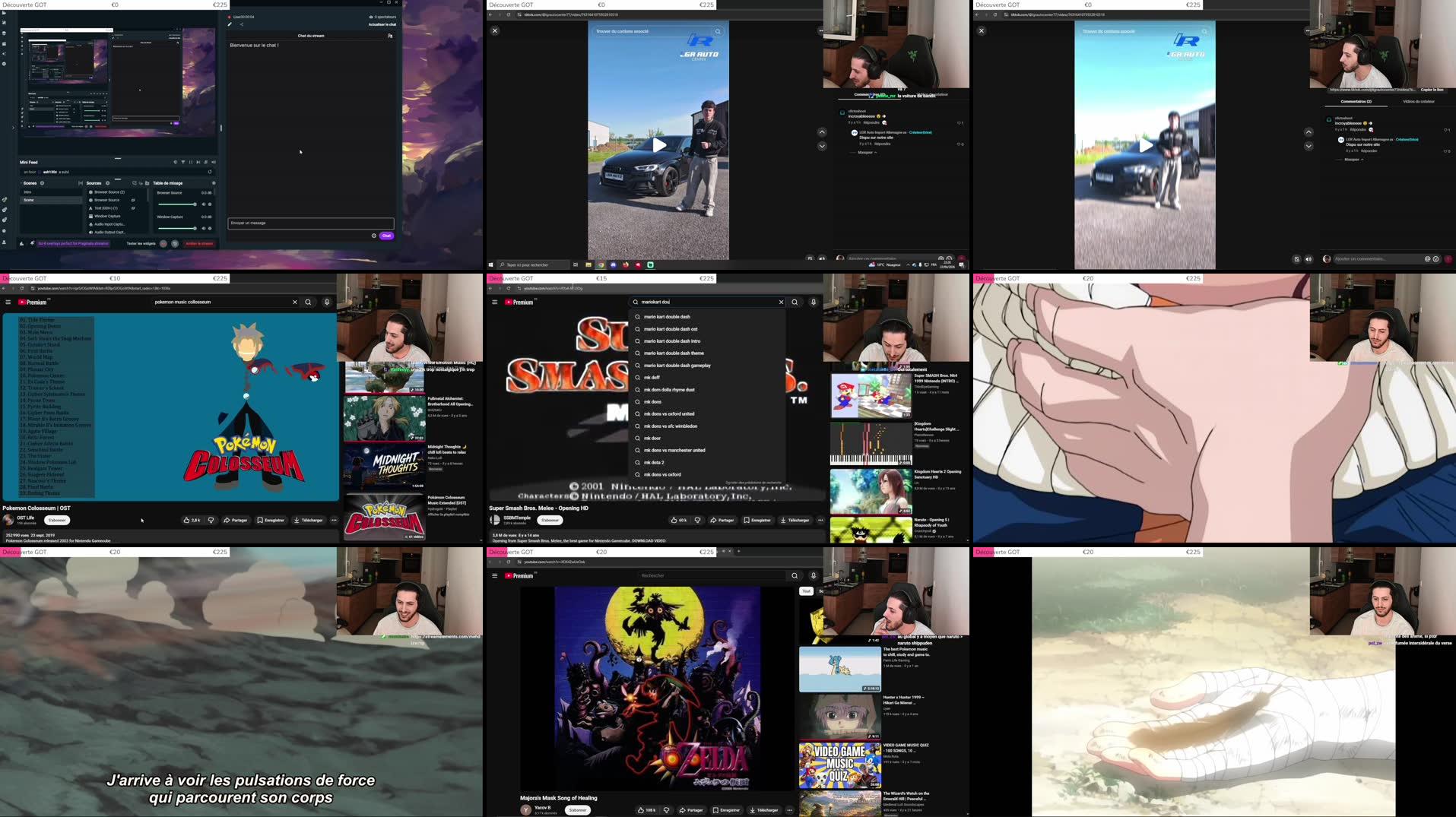
Task: Click the Partager share icon under Majora's Mask video
Action: click(693, 810)
